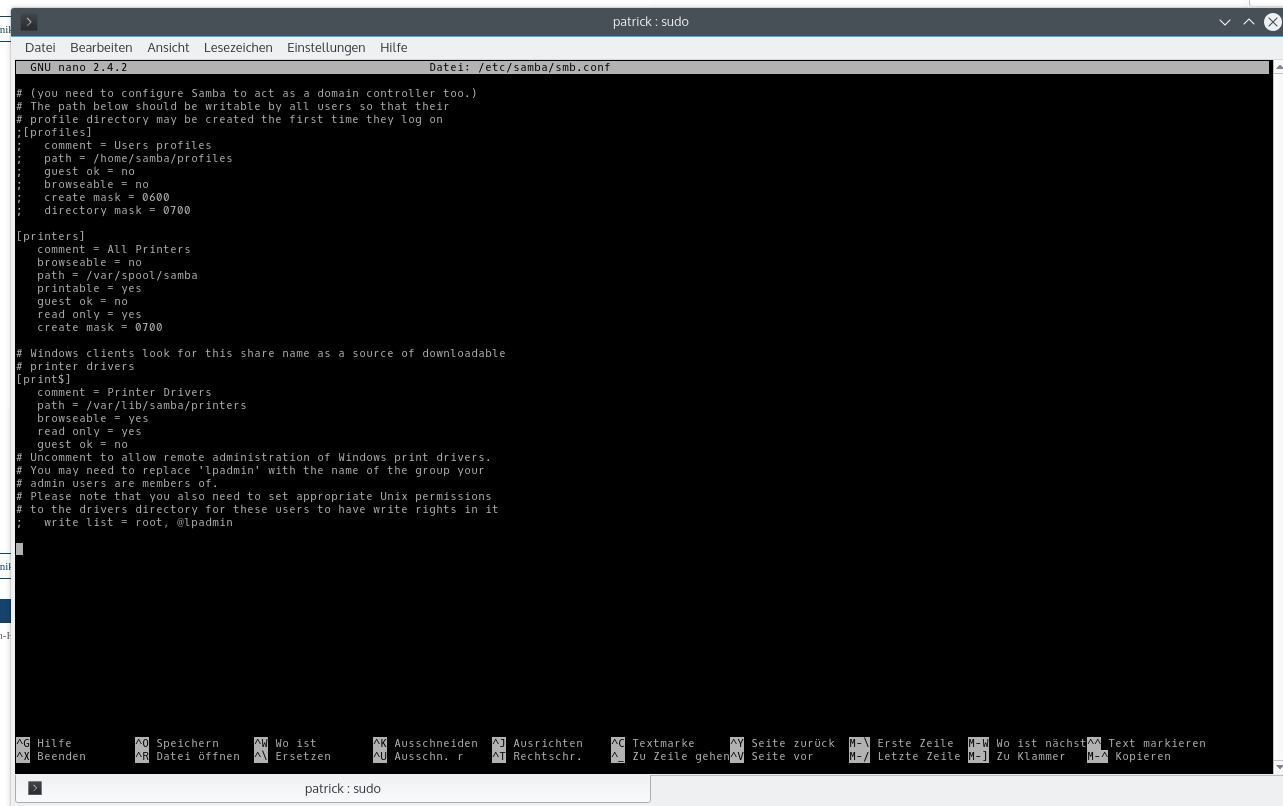Screen dimensions: 1283x806
Task: Click the scrollbar down arrow
Action: coord(1277,766)
